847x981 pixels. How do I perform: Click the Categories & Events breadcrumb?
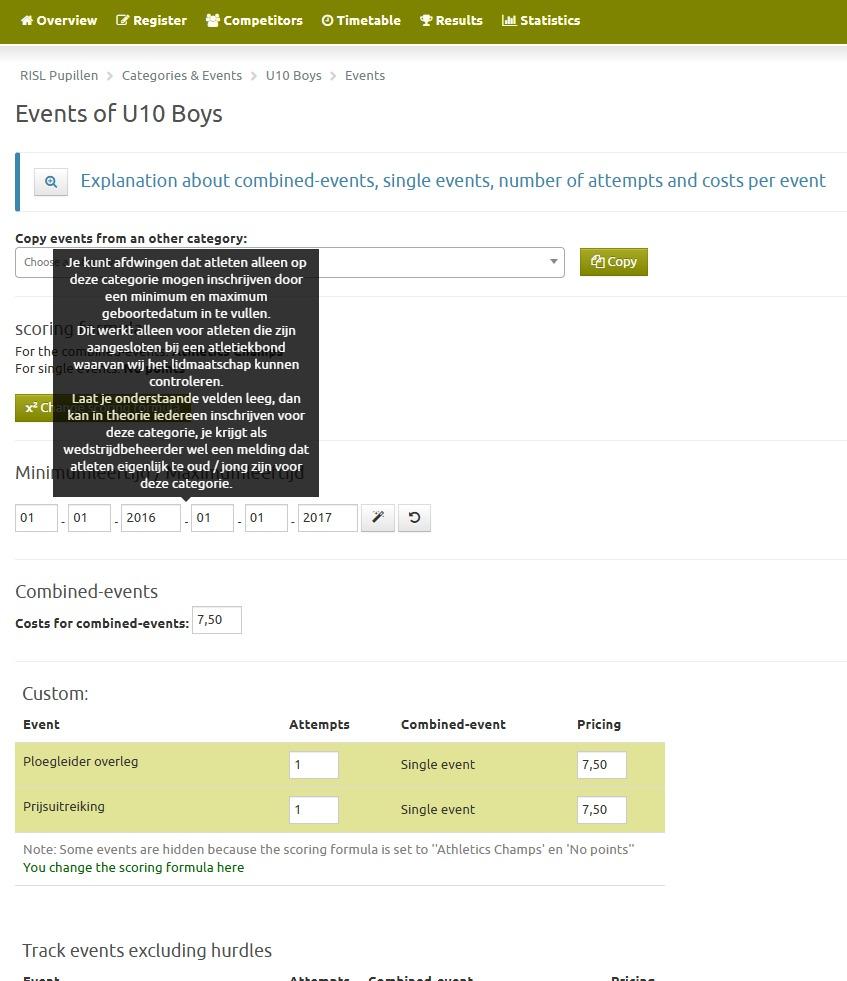(182, 76)
